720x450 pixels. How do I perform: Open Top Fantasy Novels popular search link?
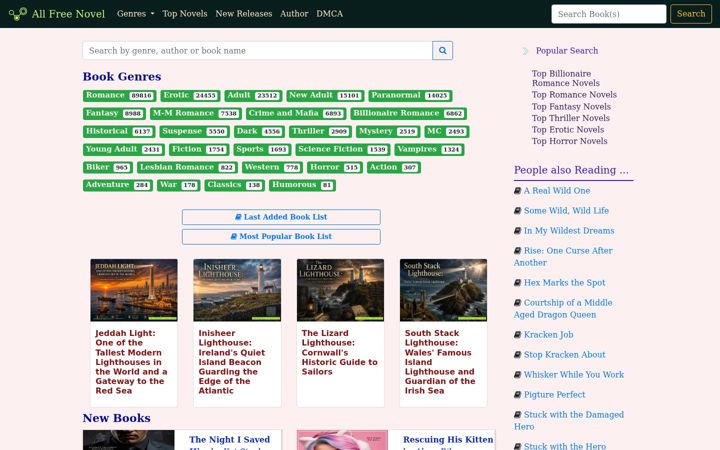pyautogui.click(x=571, y=107)
